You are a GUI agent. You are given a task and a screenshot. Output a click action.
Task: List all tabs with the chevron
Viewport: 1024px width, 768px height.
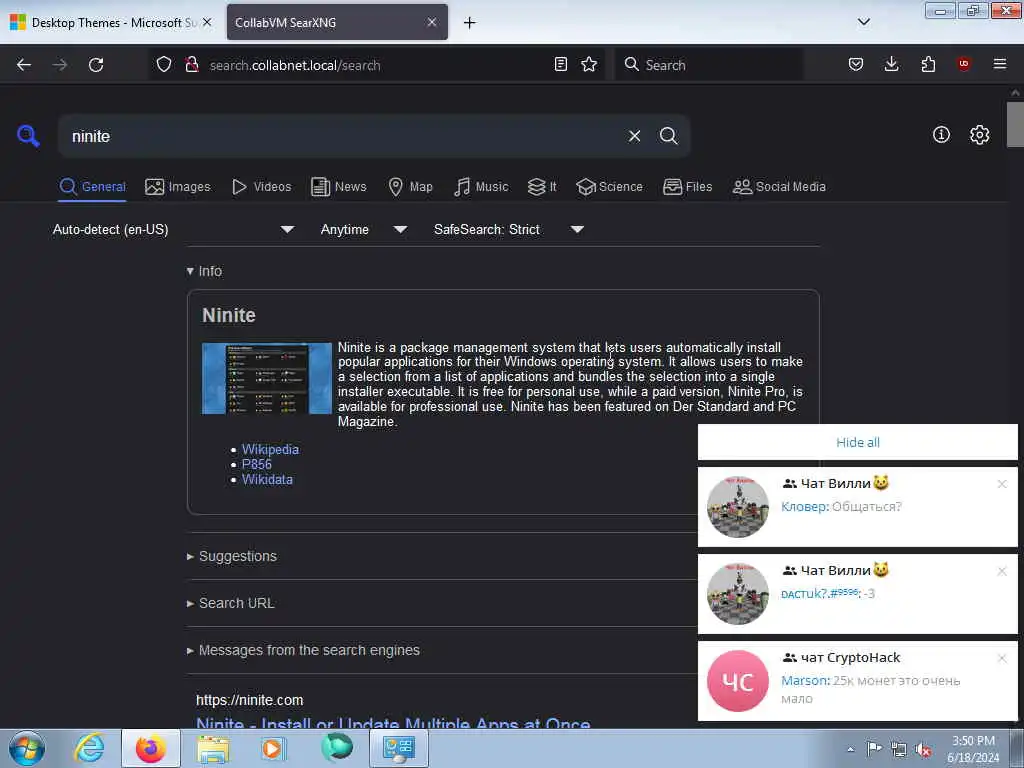863,22
